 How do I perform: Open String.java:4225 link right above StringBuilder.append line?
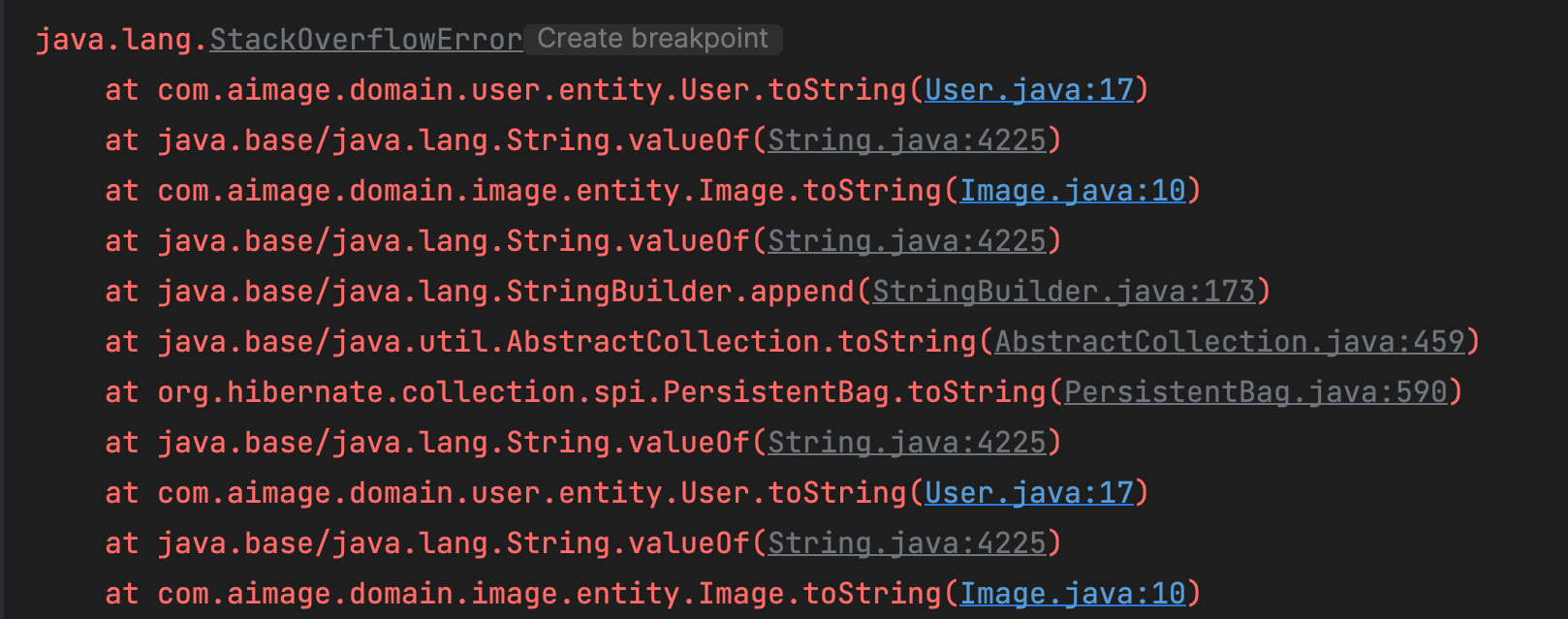pos(907,240)
